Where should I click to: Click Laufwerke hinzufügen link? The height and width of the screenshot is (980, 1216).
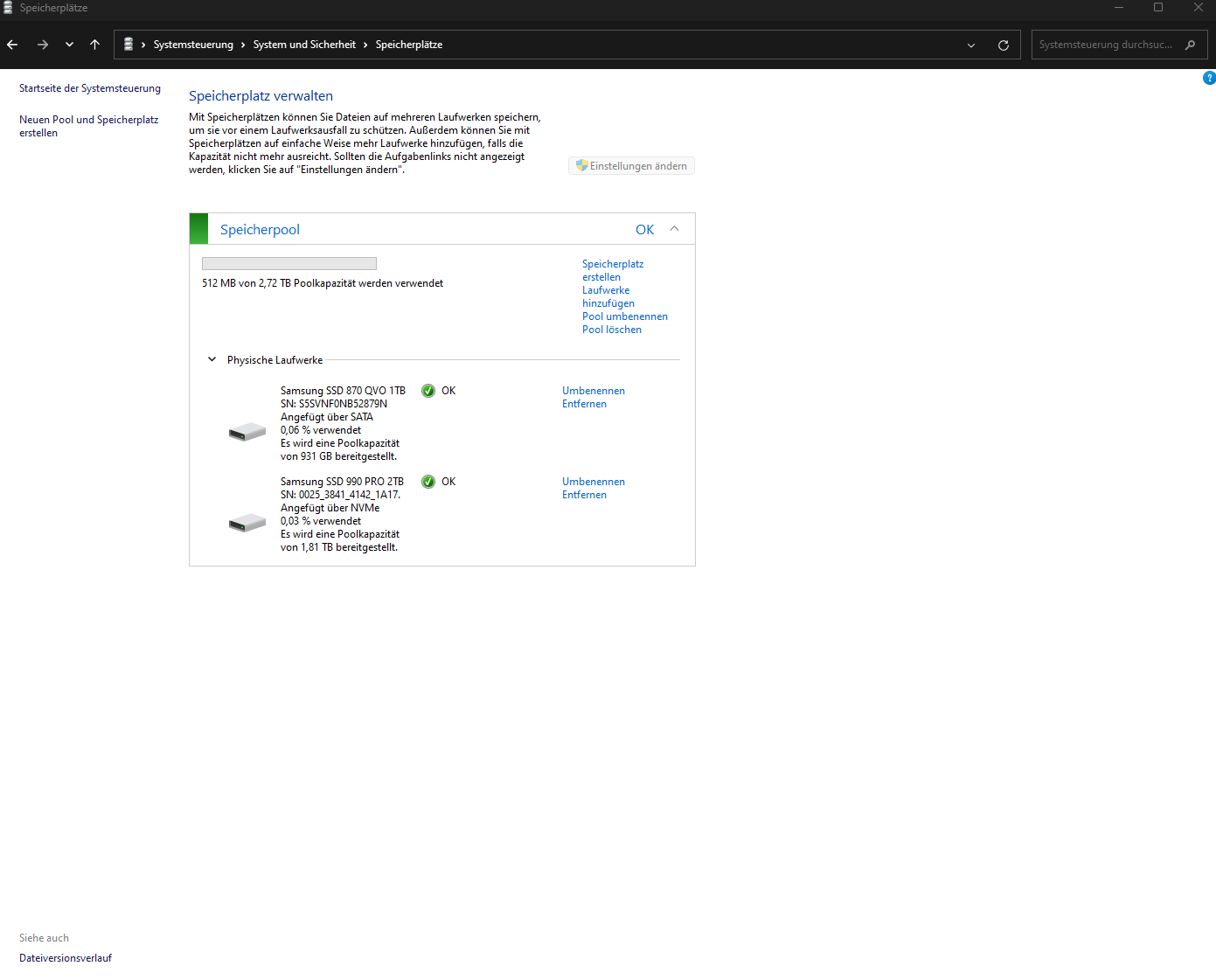click(608, 296)
